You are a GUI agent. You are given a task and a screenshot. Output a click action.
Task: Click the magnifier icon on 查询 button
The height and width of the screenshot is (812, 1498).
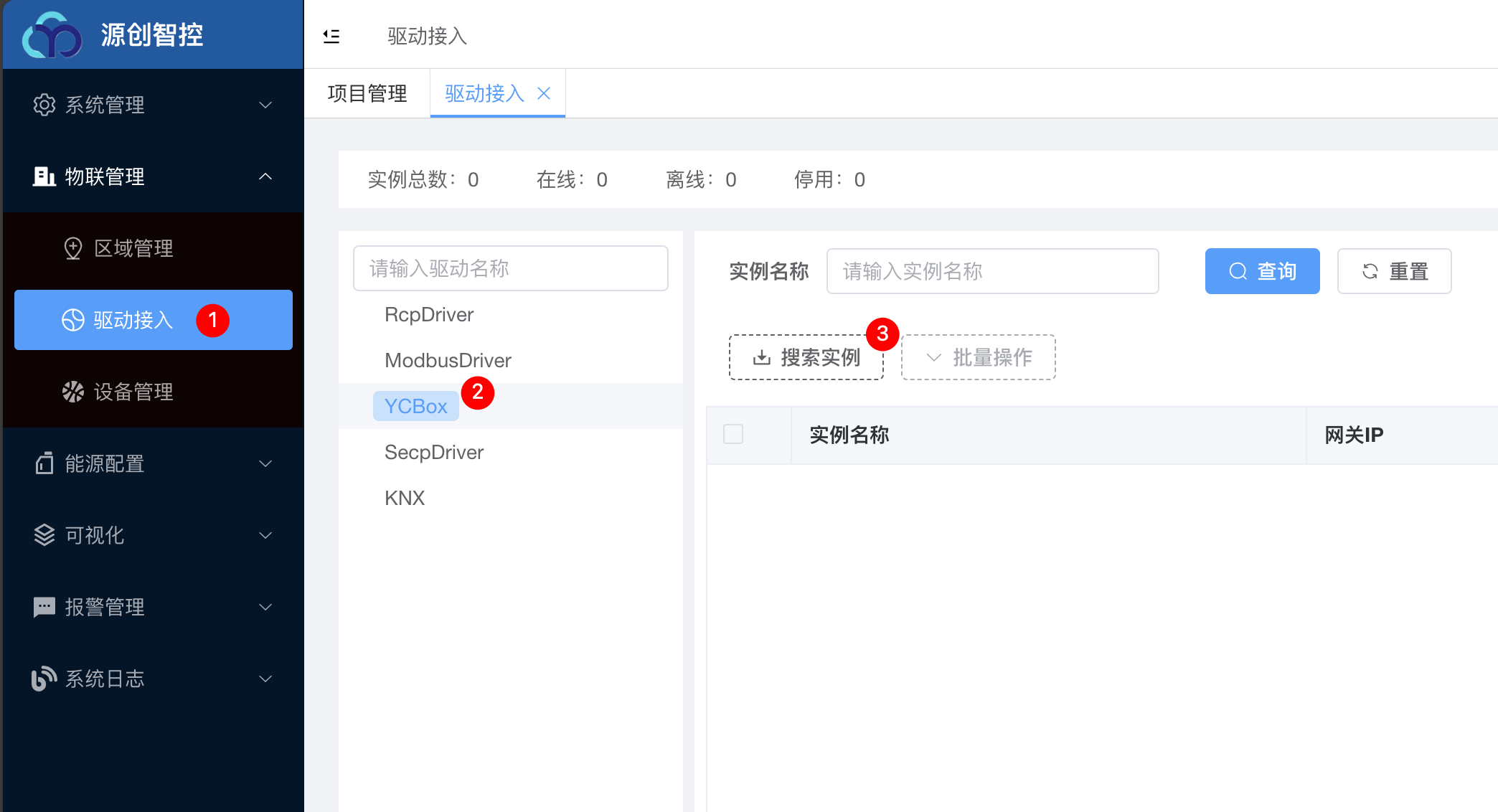[x=1238, y=271]
